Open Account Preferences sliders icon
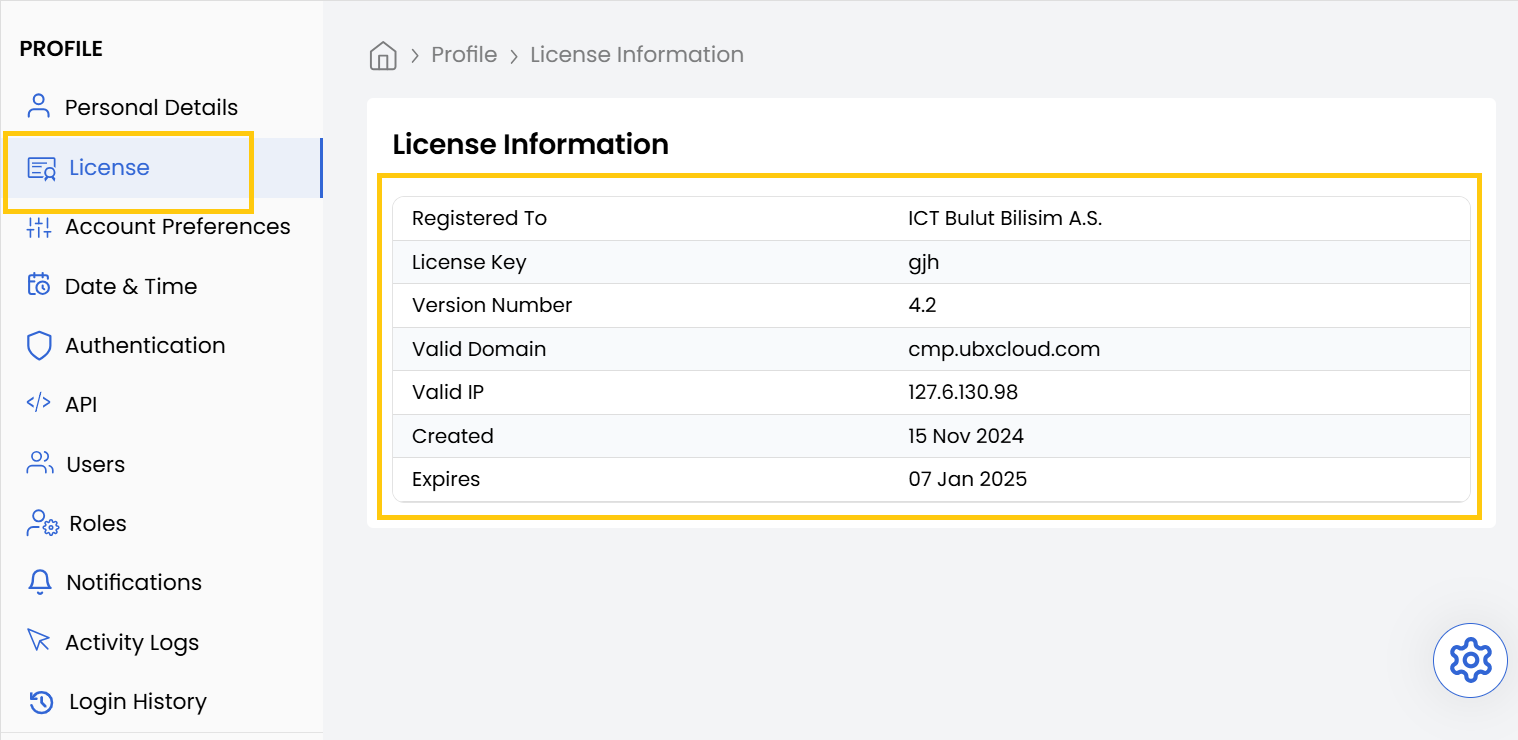 tap(38, 227)
